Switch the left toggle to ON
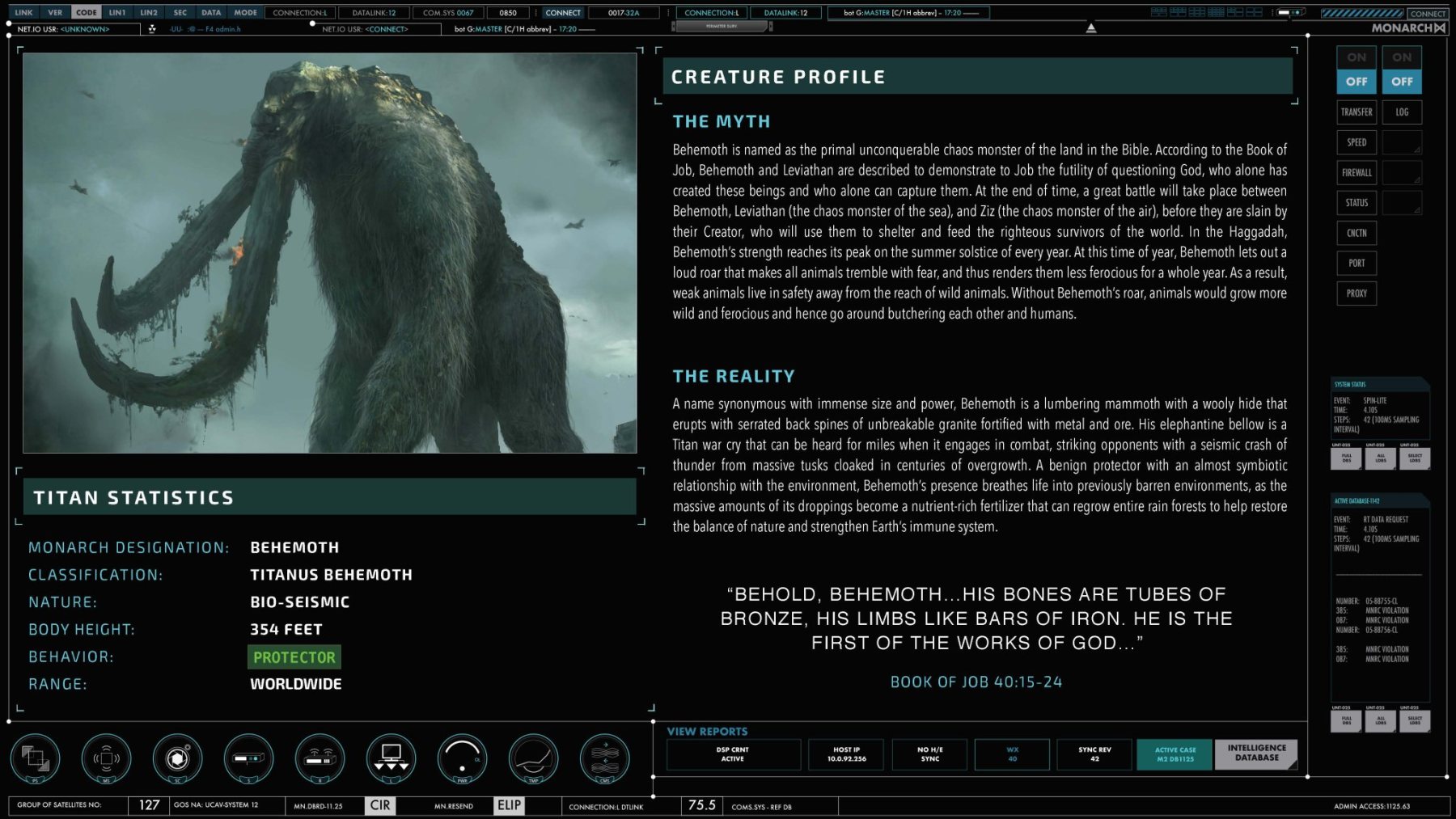 tap(1357, 57)
